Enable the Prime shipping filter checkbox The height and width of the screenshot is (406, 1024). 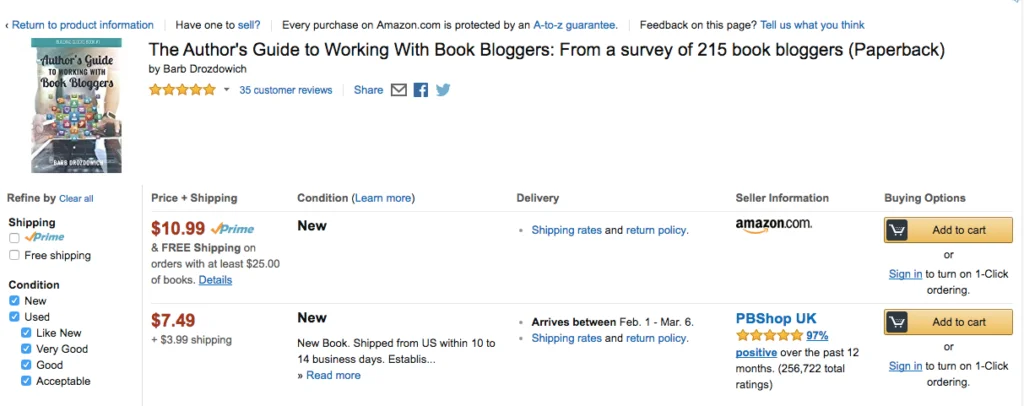click(x=14, y=238)
